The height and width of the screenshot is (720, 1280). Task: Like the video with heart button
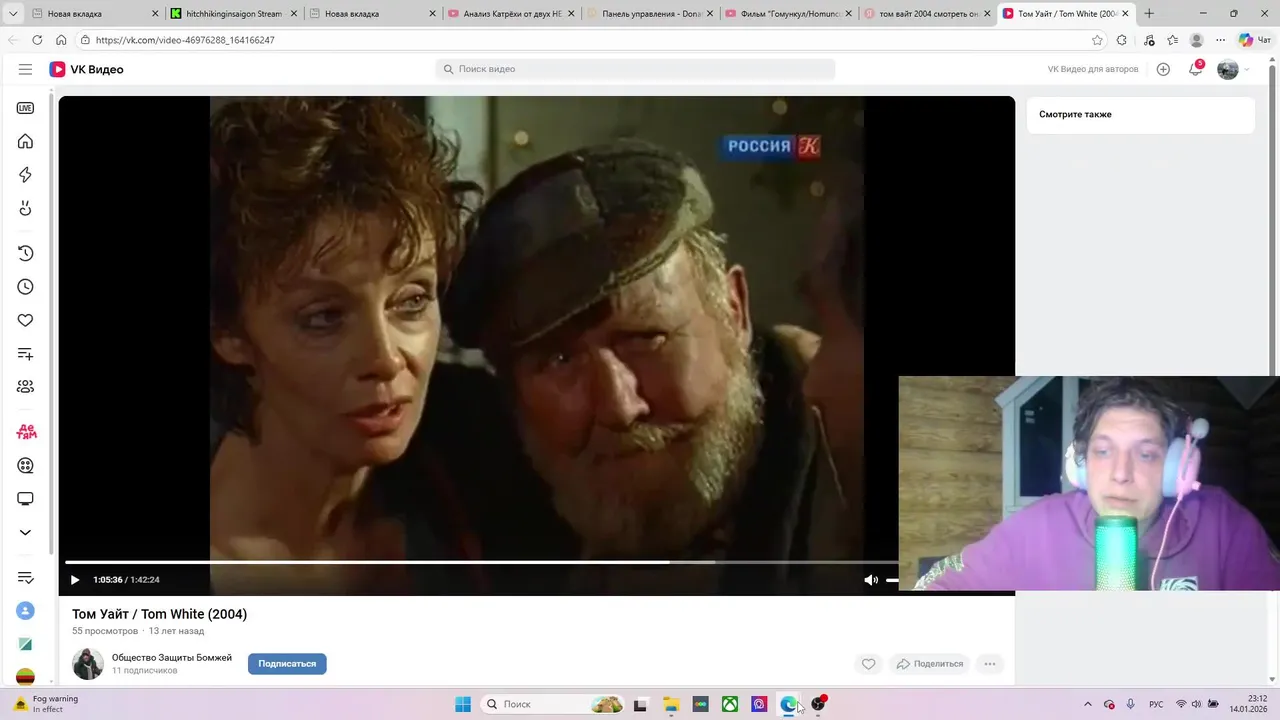click(868, 664)
